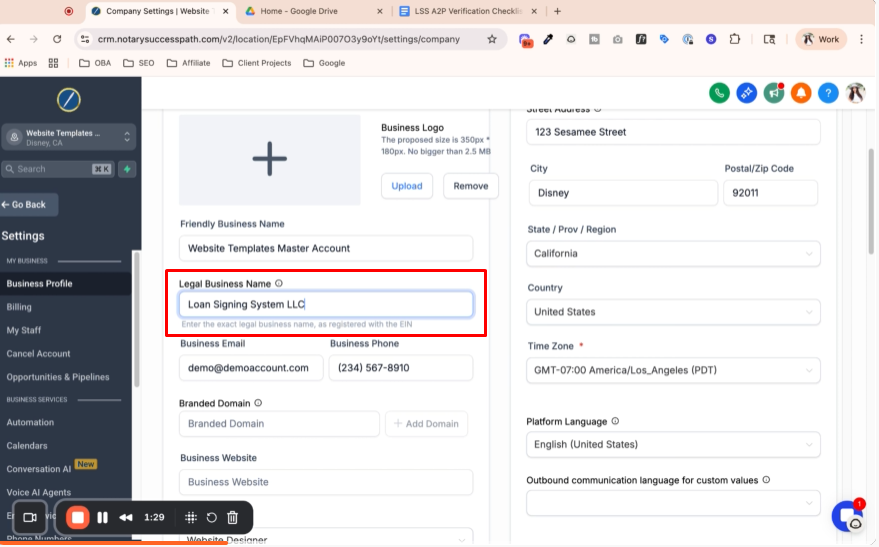Open the user profile avatar

[x=855, y=92]
